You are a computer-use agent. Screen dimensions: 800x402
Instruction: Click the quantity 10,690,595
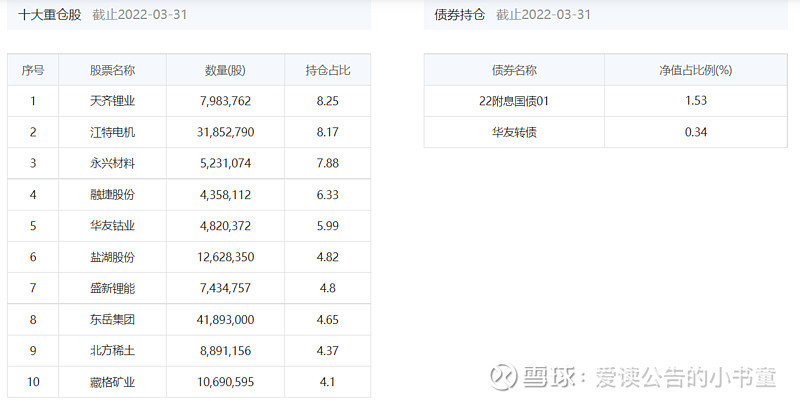pyautogui.click(x=226, y=382)
